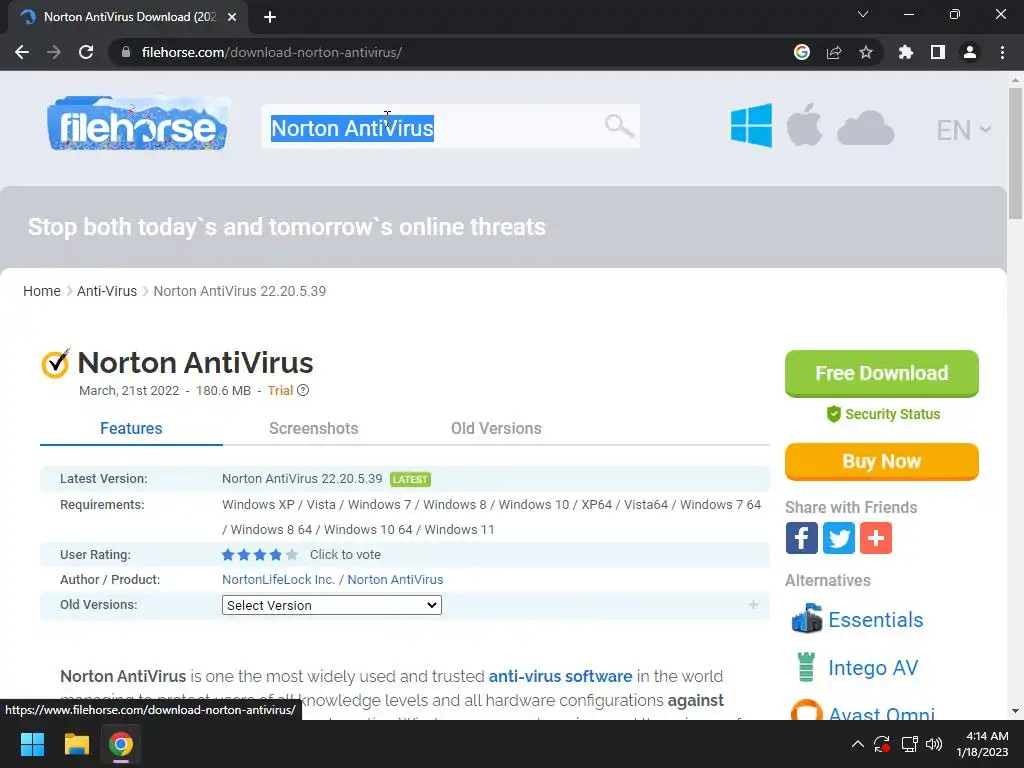Open the Chrome extensions puzzle icon
Image resolution: width=1024 pixels, height=768 pixels.
click(x=905, y=52)
